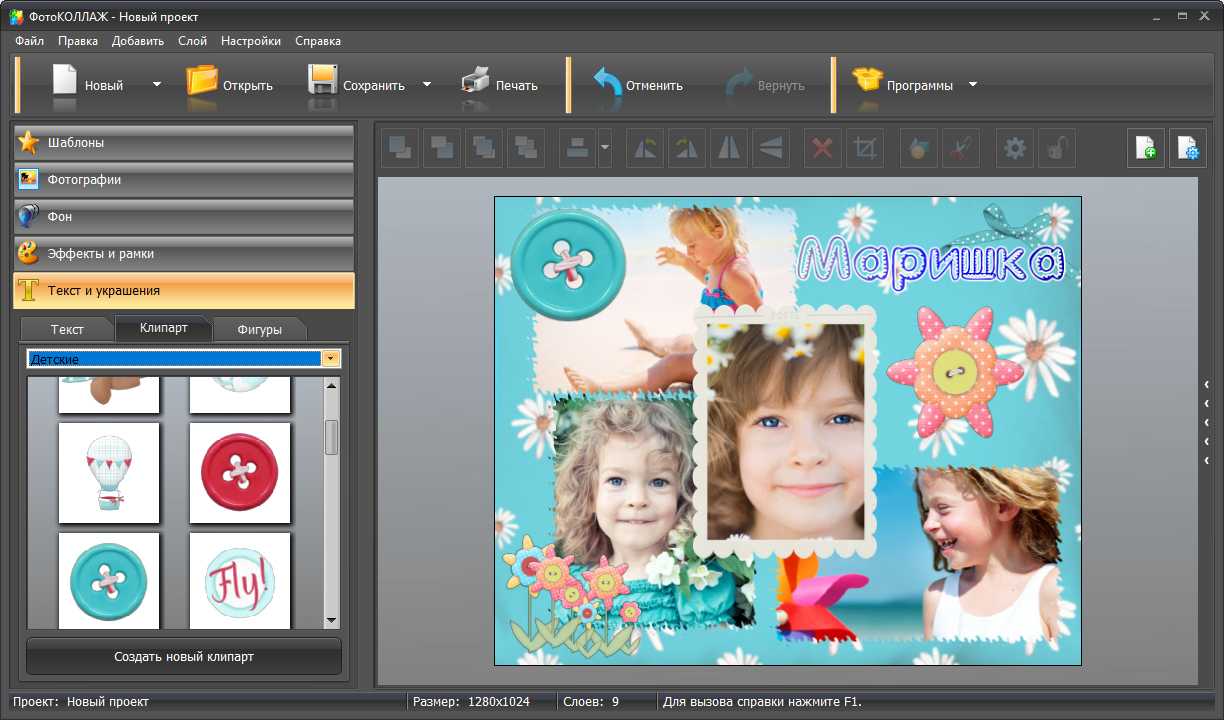Click the Print toolbar button

tap(500, 85)
